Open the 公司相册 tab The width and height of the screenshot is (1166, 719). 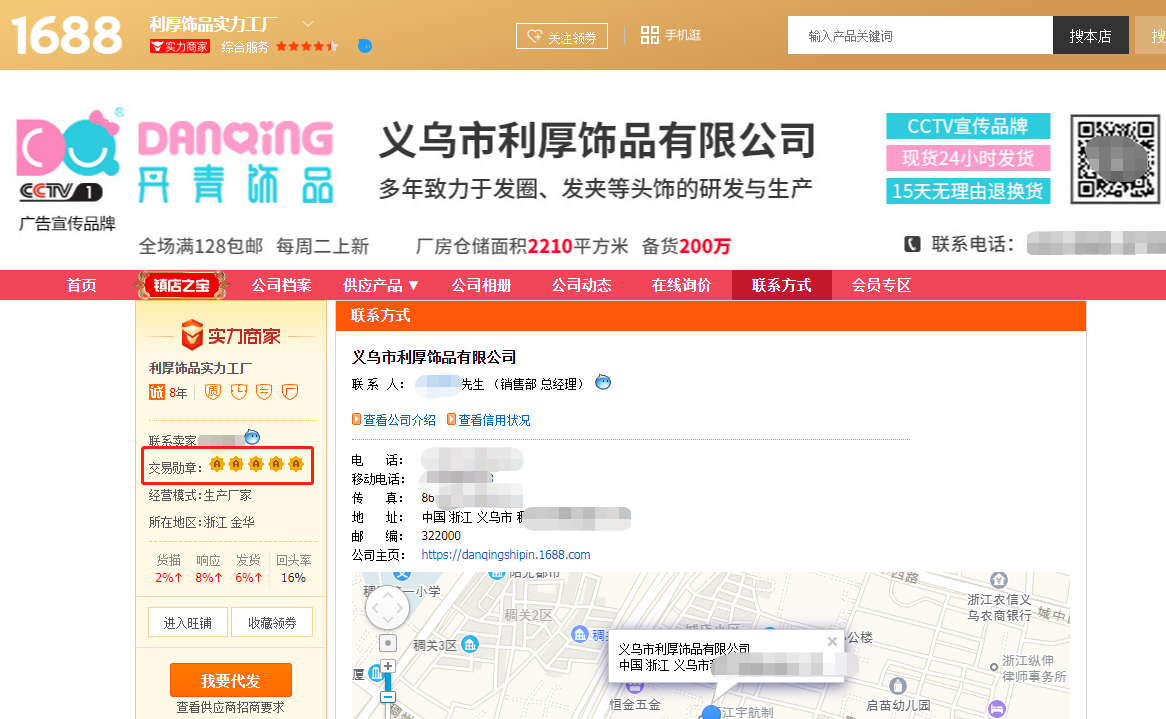pos(481,286)
